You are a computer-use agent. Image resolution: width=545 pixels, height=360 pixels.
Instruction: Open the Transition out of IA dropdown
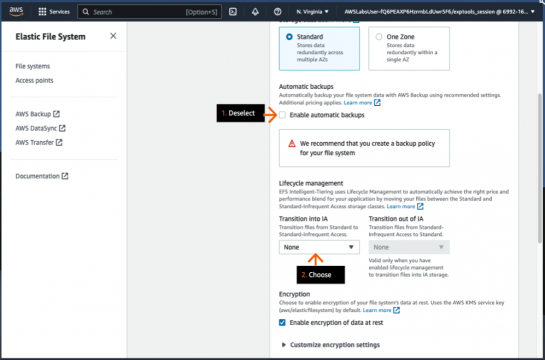(x=409, y=247)
